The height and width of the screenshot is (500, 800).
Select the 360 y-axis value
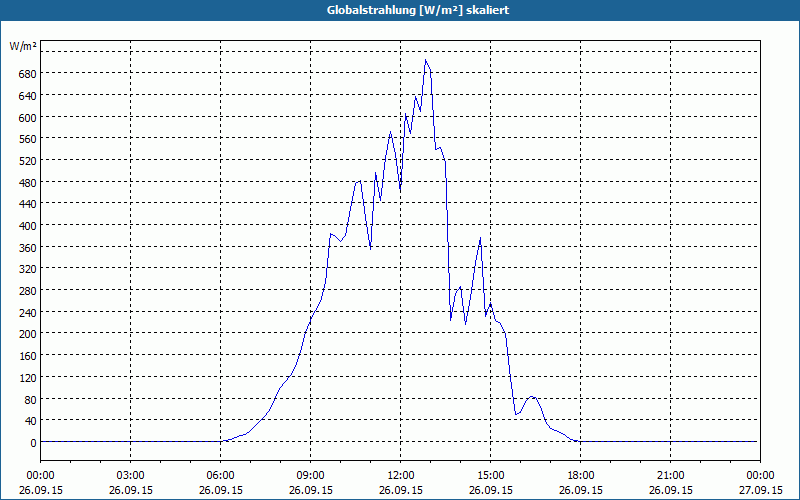[x=27, y=247]
